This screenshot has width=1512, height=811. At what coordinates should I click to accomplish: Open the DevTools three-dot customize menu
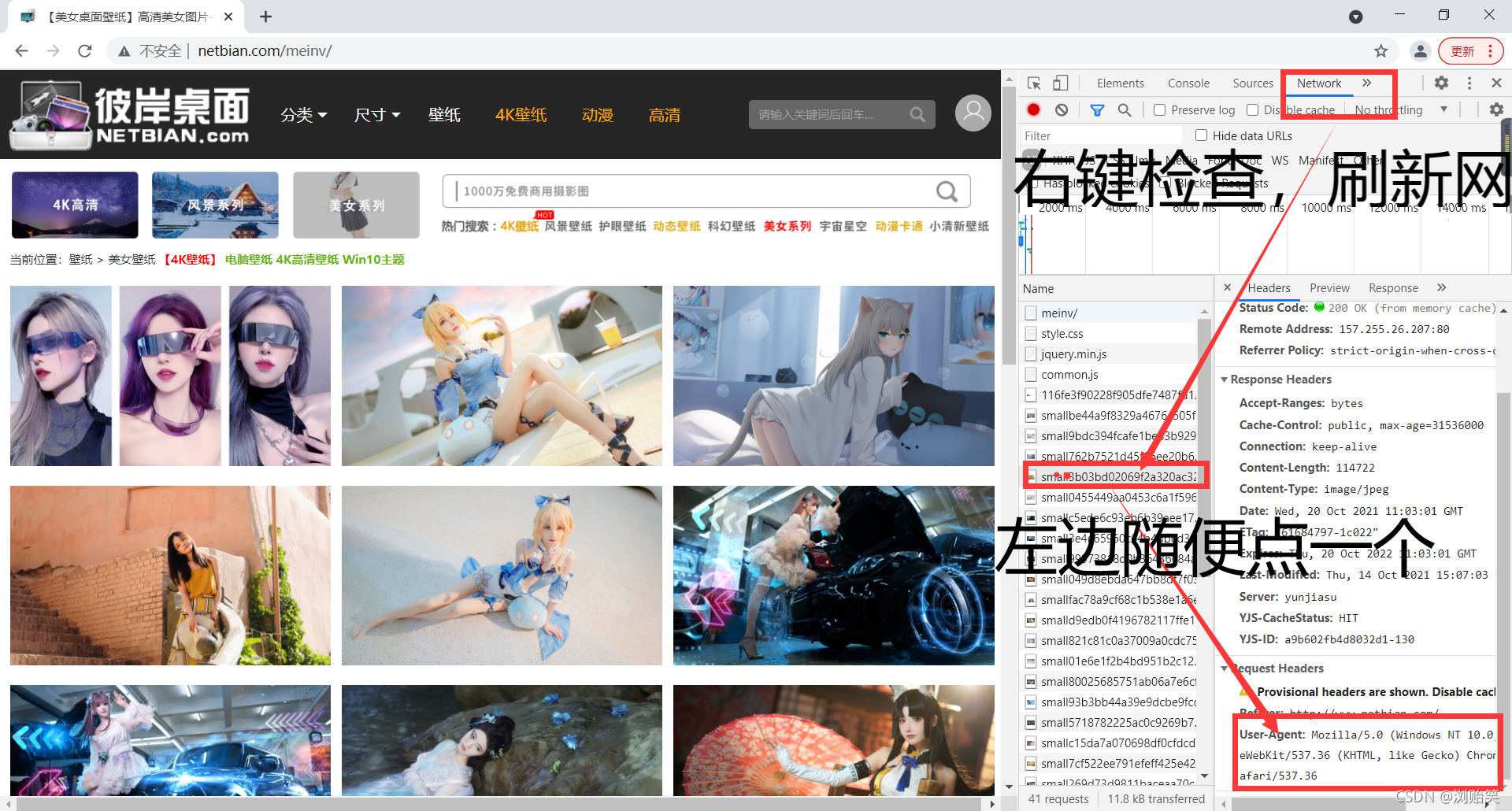click(1469, 83)
